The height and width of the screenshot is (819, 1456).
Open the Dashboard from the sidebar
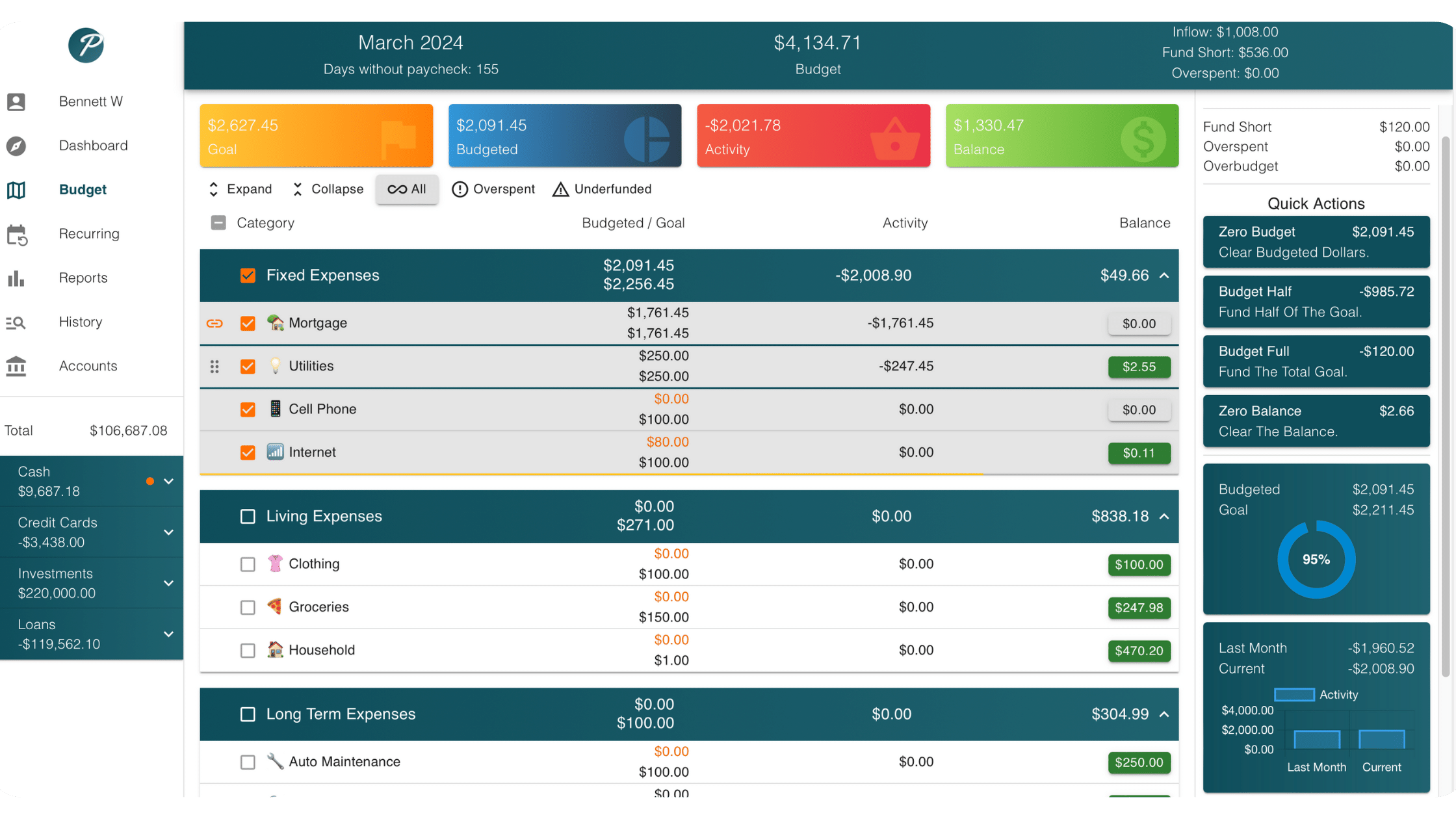click(x=93, y=145)
